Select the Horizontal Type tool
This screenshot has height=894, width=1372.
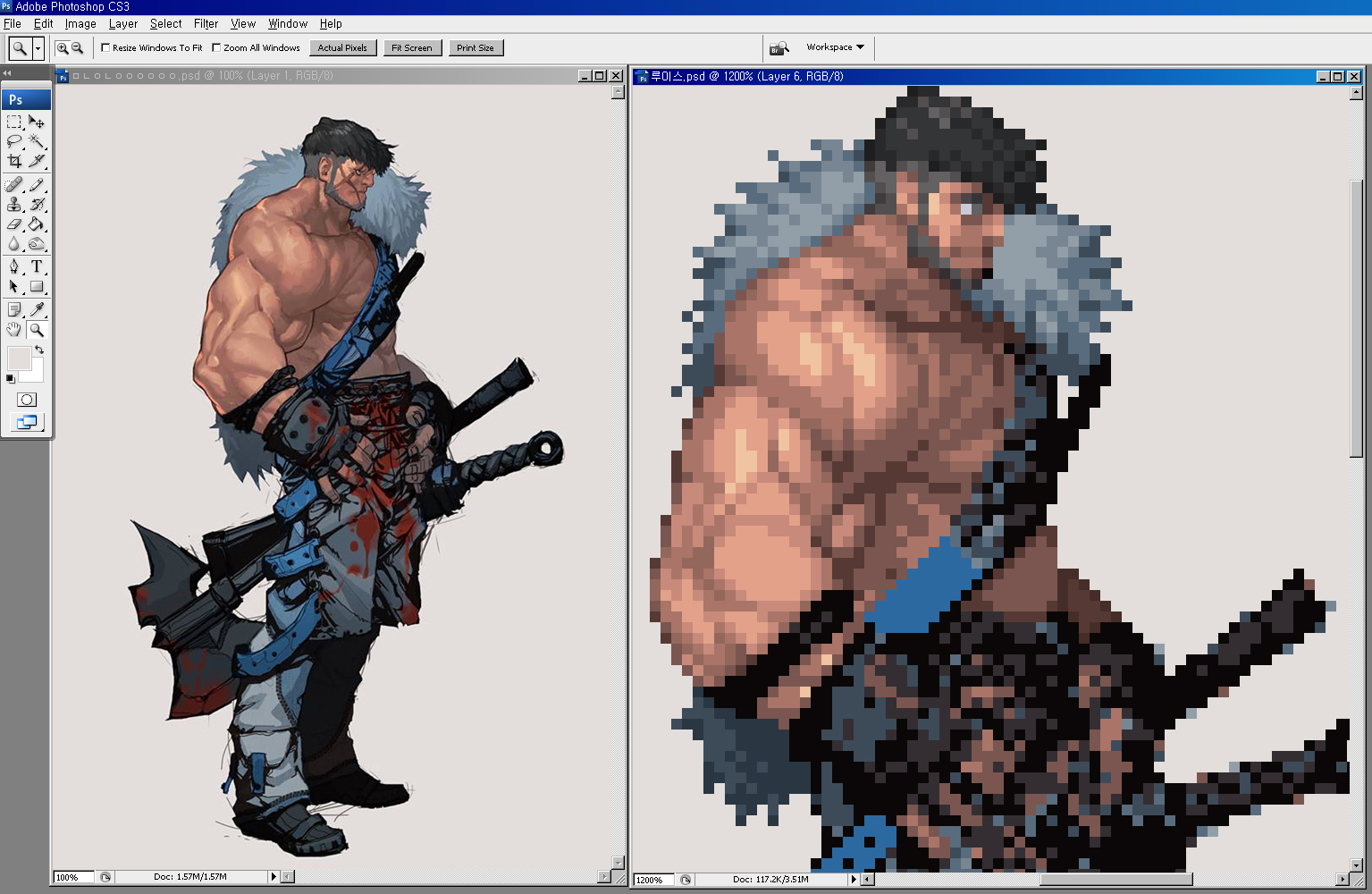[x=37, y=266]
